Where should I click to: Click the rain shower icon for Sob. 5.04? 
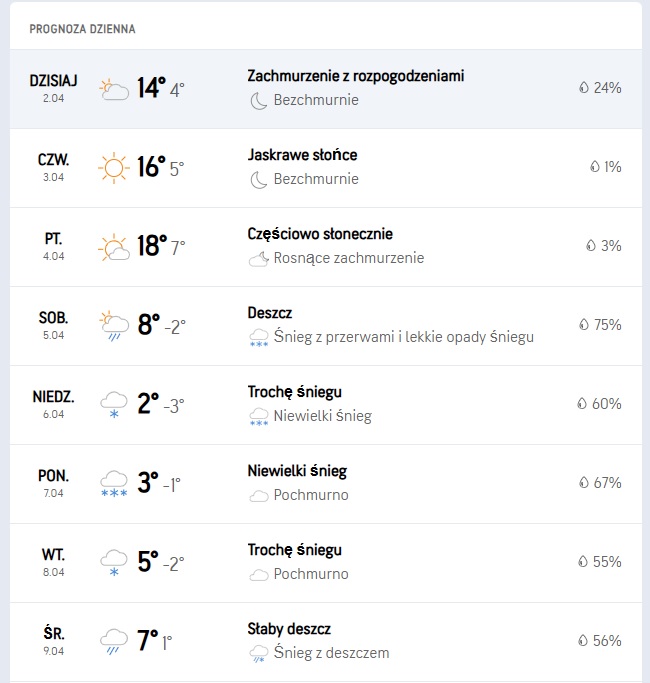point(113,325)
